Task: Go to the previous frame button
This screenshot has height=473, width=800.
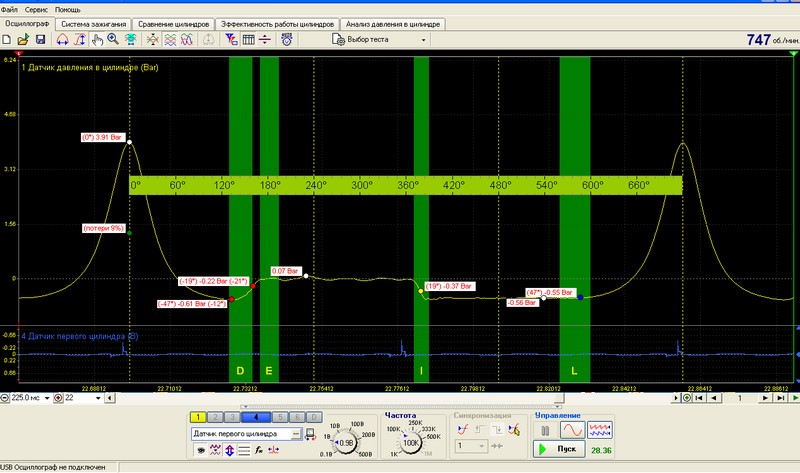Action: [714, 398]
